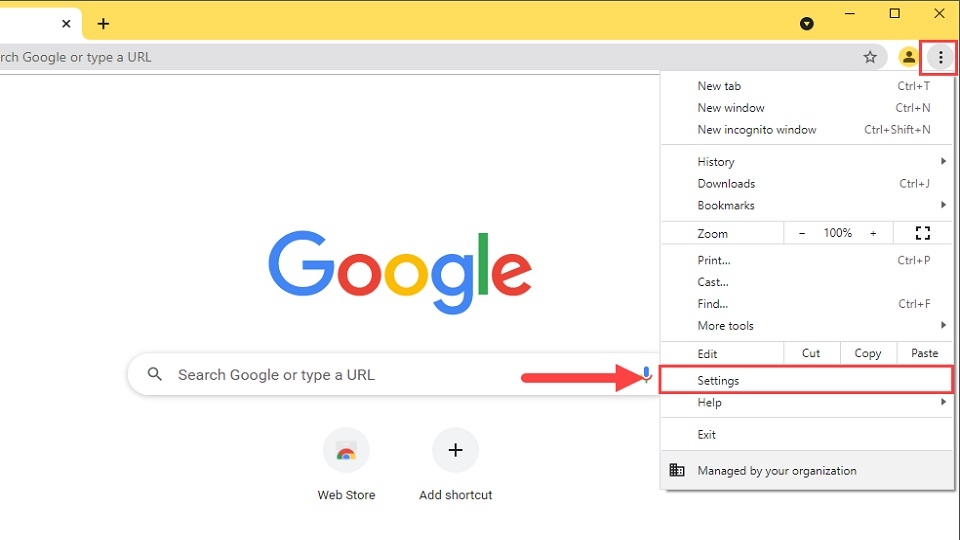This screenshot has height=540, width=960.
Task: Open Settings from the menu
Action: pyautogui.click(x=806, y=381)
